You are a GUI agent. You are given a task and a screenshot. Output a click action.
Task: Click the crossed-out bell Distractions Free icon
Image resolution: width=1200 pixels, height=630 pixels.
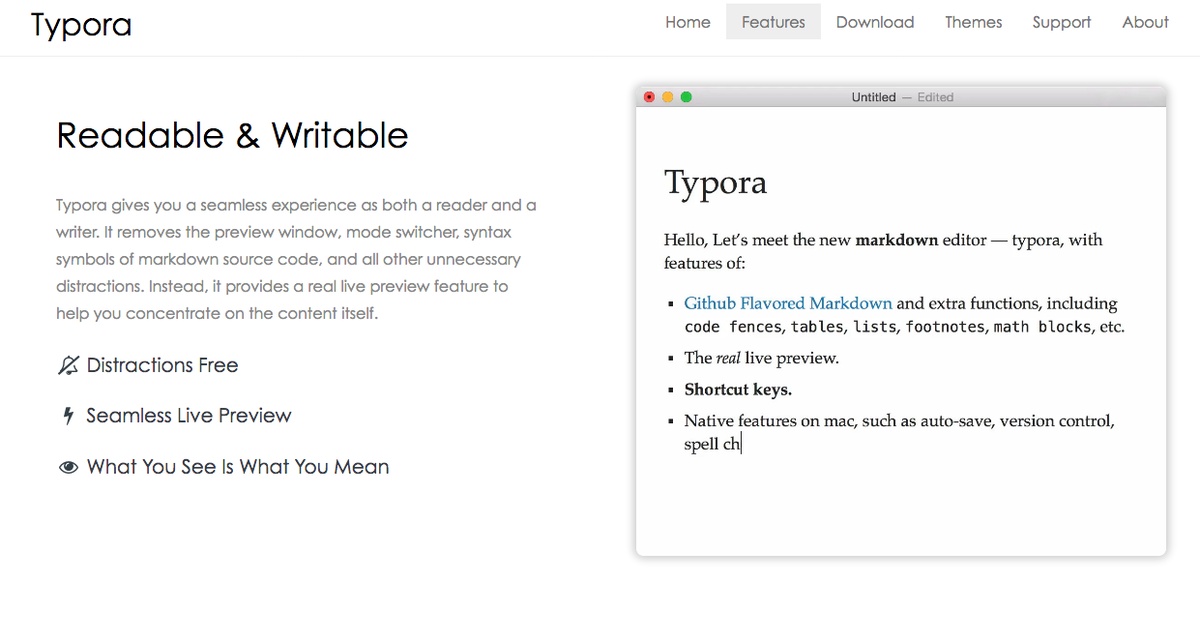pos(68,366)
